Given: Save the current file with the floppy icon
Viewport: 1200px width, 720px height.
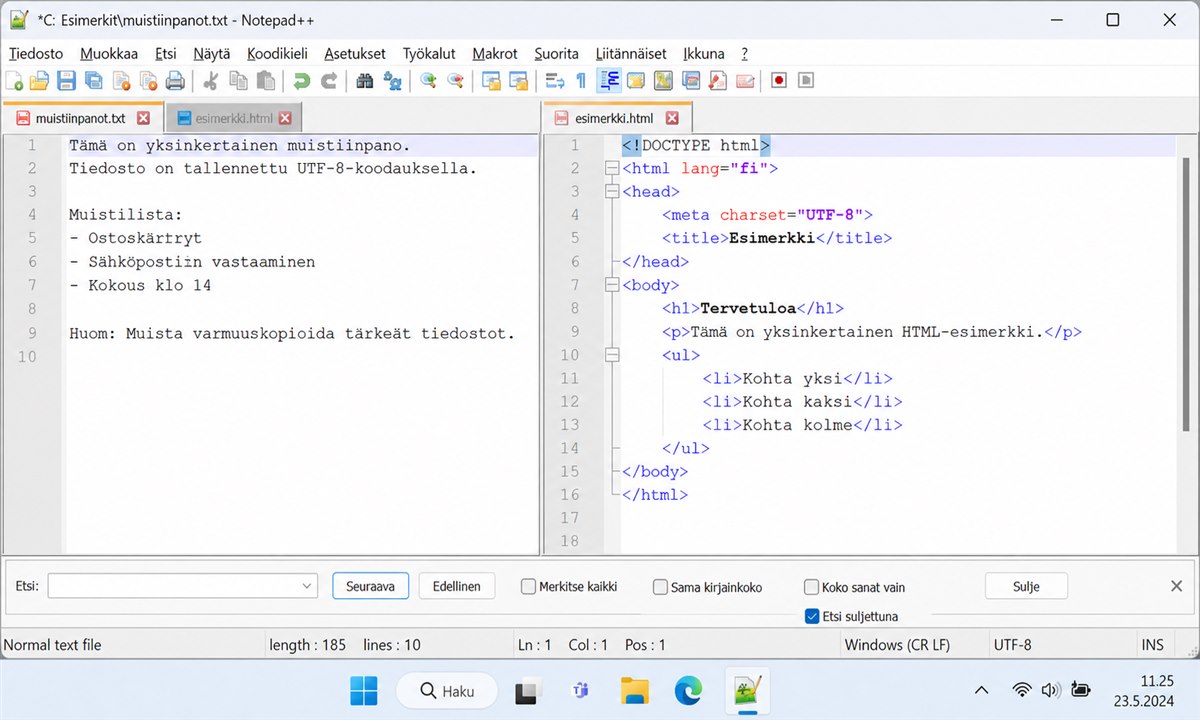Looking at the screenshot, I should 66,81.
